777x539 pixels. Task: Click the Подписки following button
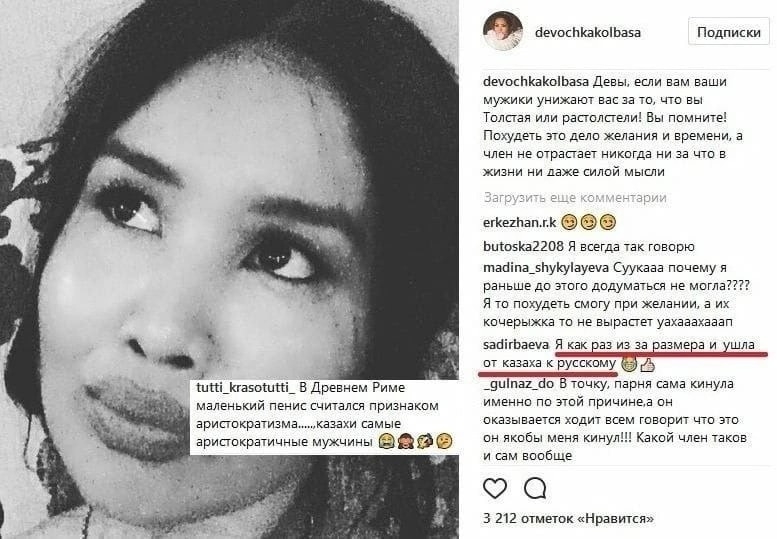tap(728, 32)
